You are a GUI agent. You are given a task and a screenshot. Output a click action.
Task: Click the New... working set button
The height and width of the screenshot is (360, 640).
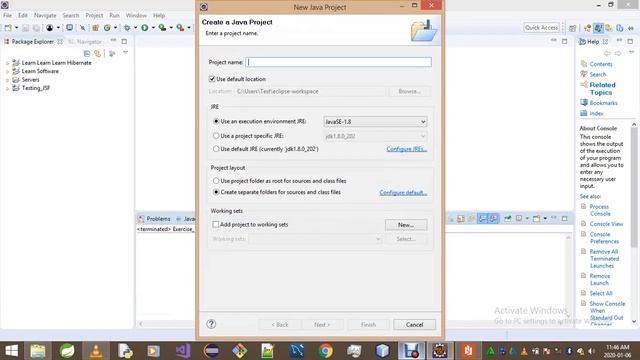point(406,225)
